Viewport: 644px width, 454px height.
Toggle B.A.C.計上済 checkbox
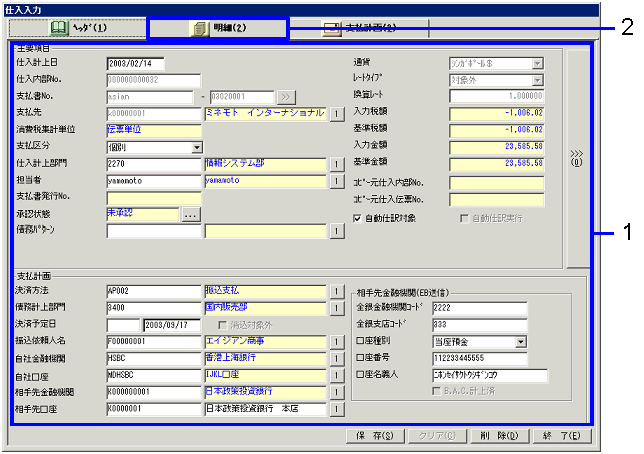(x=437, y=391)
